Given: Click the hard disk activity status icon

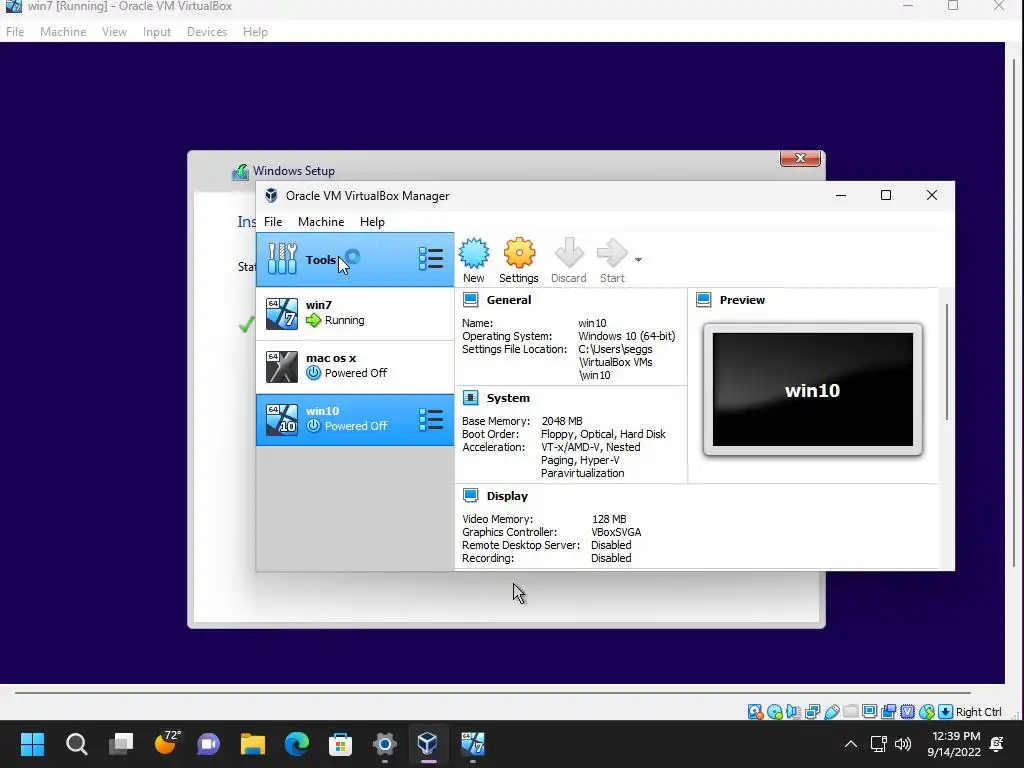Looking at the screenshot, I should pos(755,712).
